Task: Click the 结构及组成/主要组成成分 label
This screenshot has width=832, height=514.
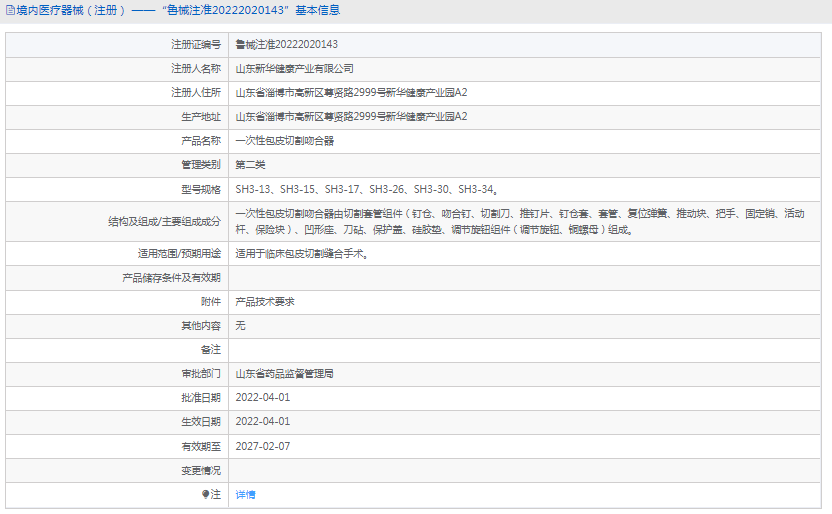Action: (164, 222)
